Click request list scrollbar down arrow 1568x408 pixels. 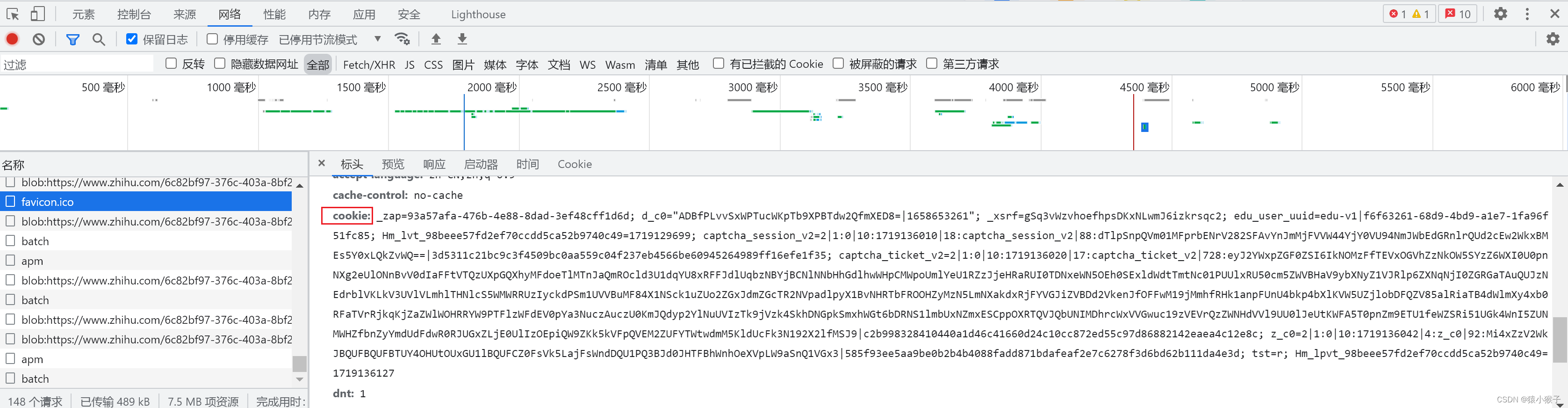pos(300,379)
